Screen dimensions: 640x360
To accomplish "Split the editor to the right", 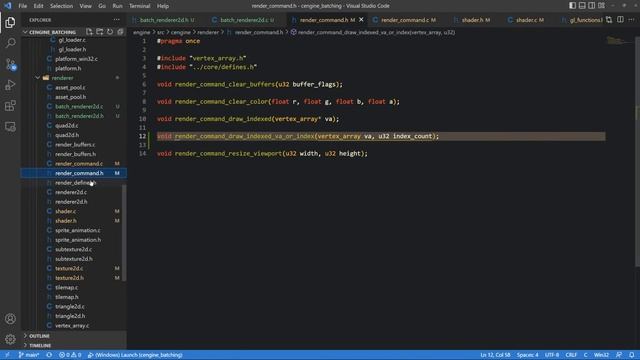I will 620,20.
